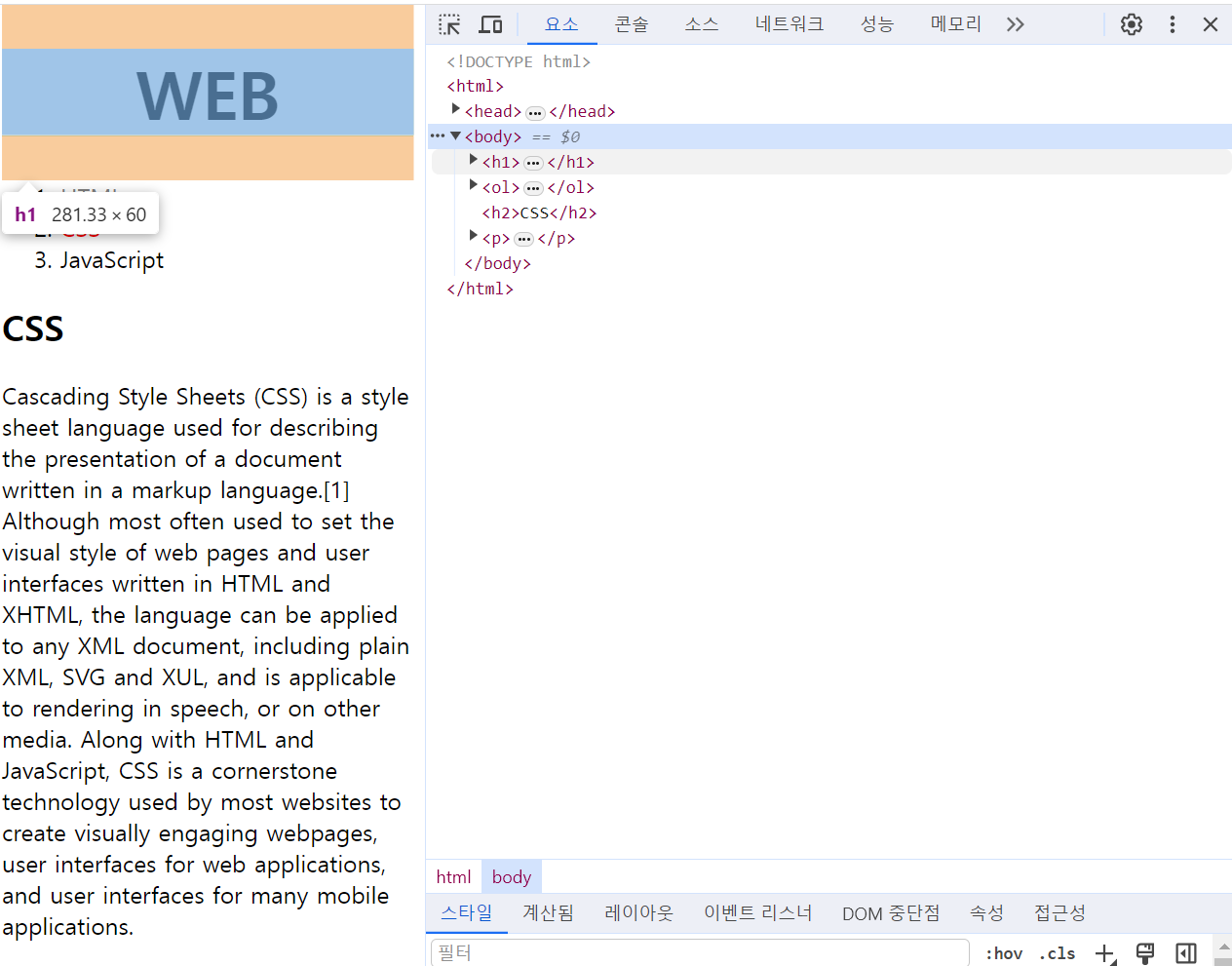Open the 네트워크 panel tab
Image resolution: width=1232 pixels, height=966 pixels.
[x=789, y=23]
